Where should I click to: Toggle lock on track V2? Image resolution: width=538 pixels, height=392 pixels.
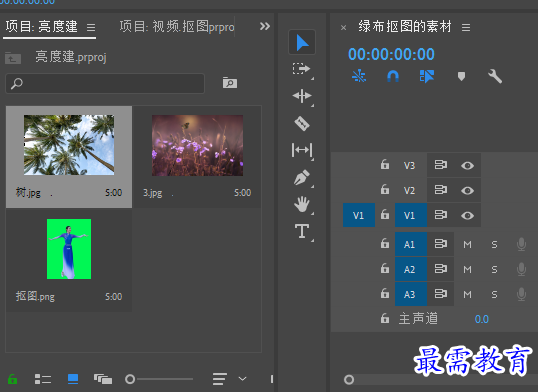[x=385, y=189]
